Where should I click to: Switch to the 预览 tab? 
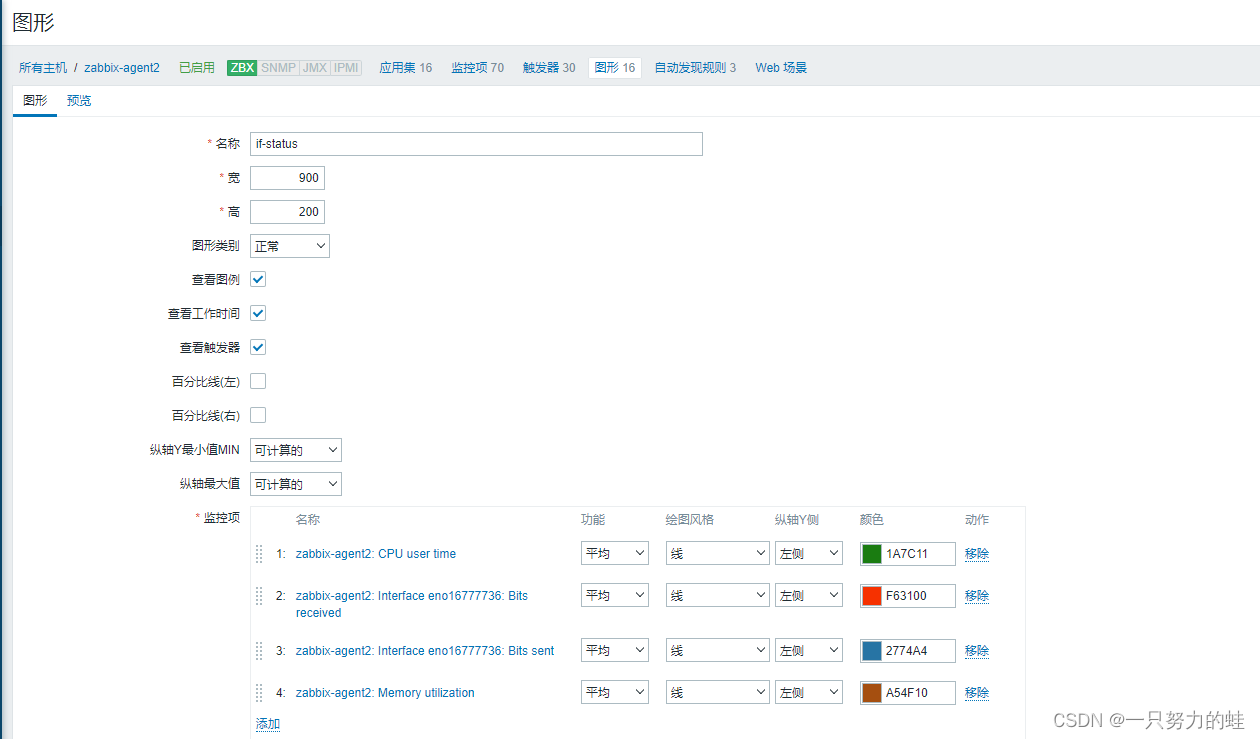pos(79,100)
